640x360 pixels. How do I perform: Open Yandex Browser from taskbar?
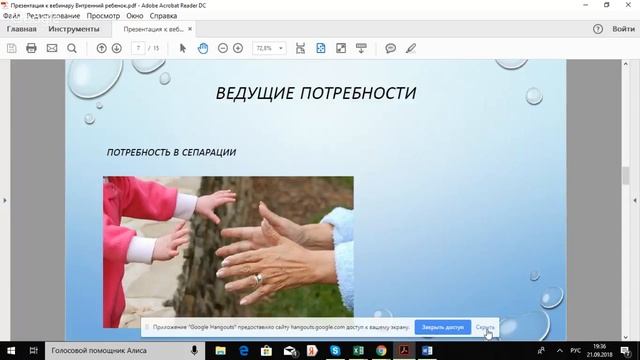[312, 351]
